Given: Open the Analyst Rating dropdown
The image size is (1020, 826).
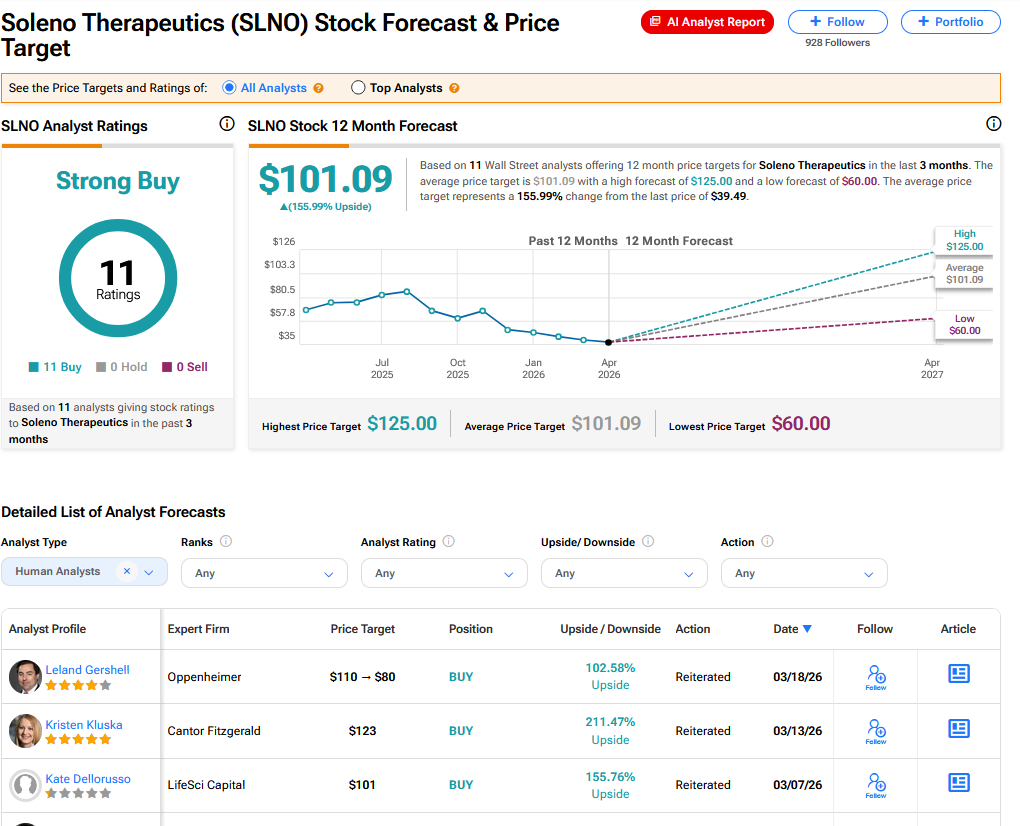Looking at the screenshot, I should pyautogui.click(x=444, y=573).
